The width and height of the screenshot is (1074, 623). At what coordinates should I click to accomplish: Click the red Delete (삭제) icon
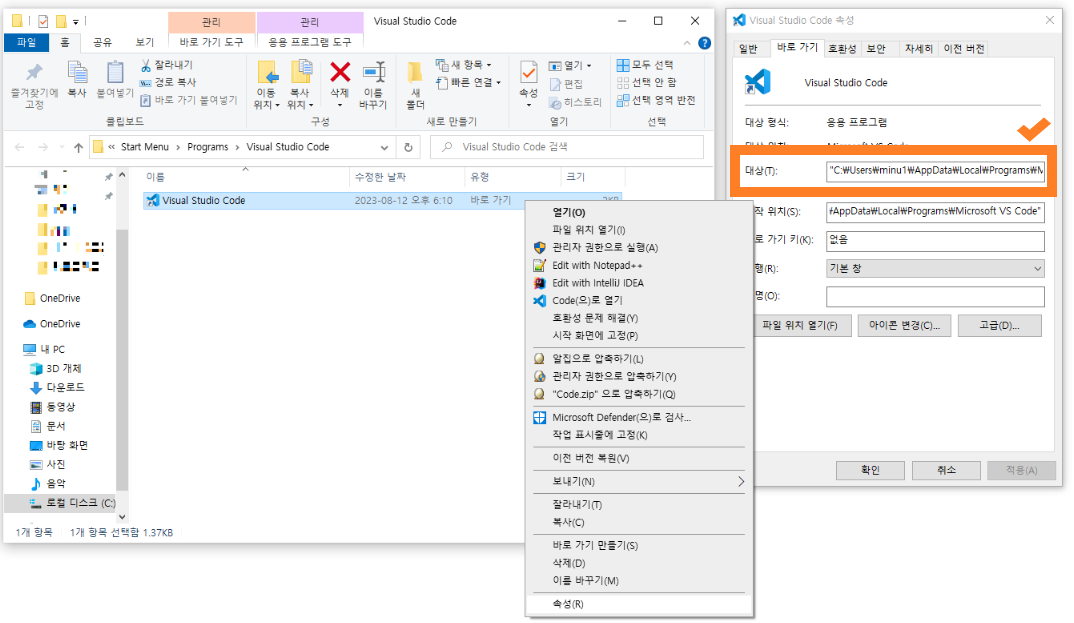(340, 71)
